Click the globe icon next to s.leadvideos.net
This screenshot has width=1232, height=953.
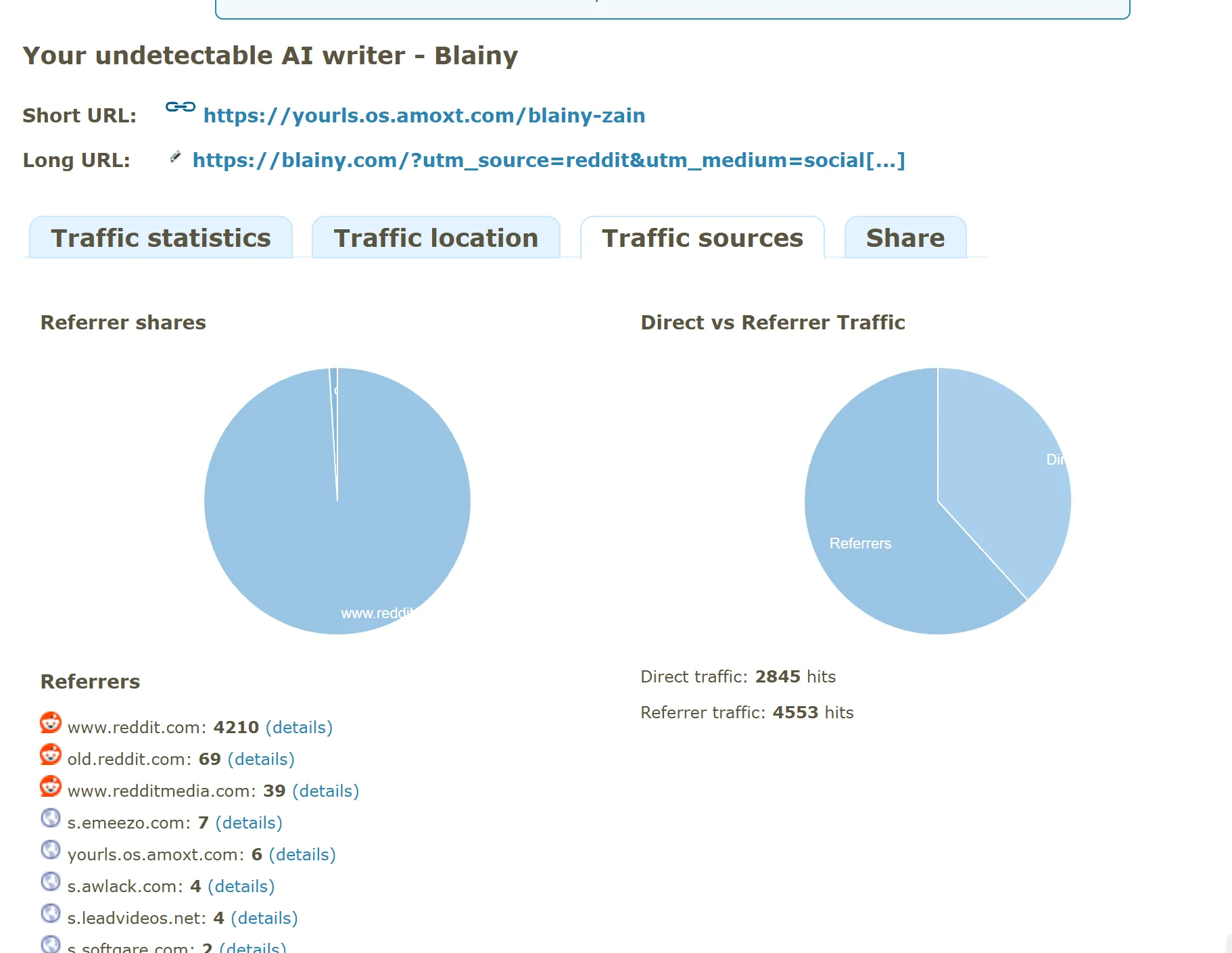click(x=51, y=913)
